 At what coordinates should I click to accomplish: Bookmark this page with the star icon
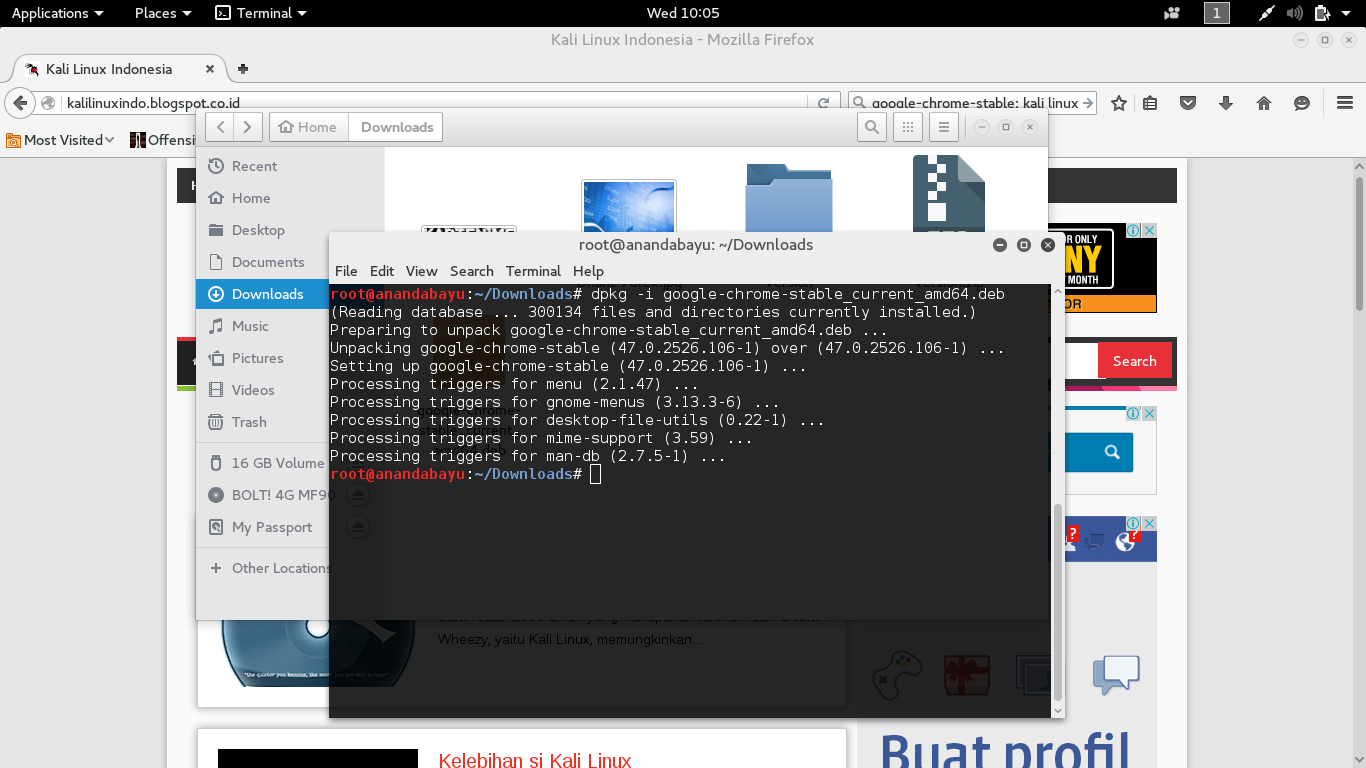pyautogui.click(x=1119, y=103)
